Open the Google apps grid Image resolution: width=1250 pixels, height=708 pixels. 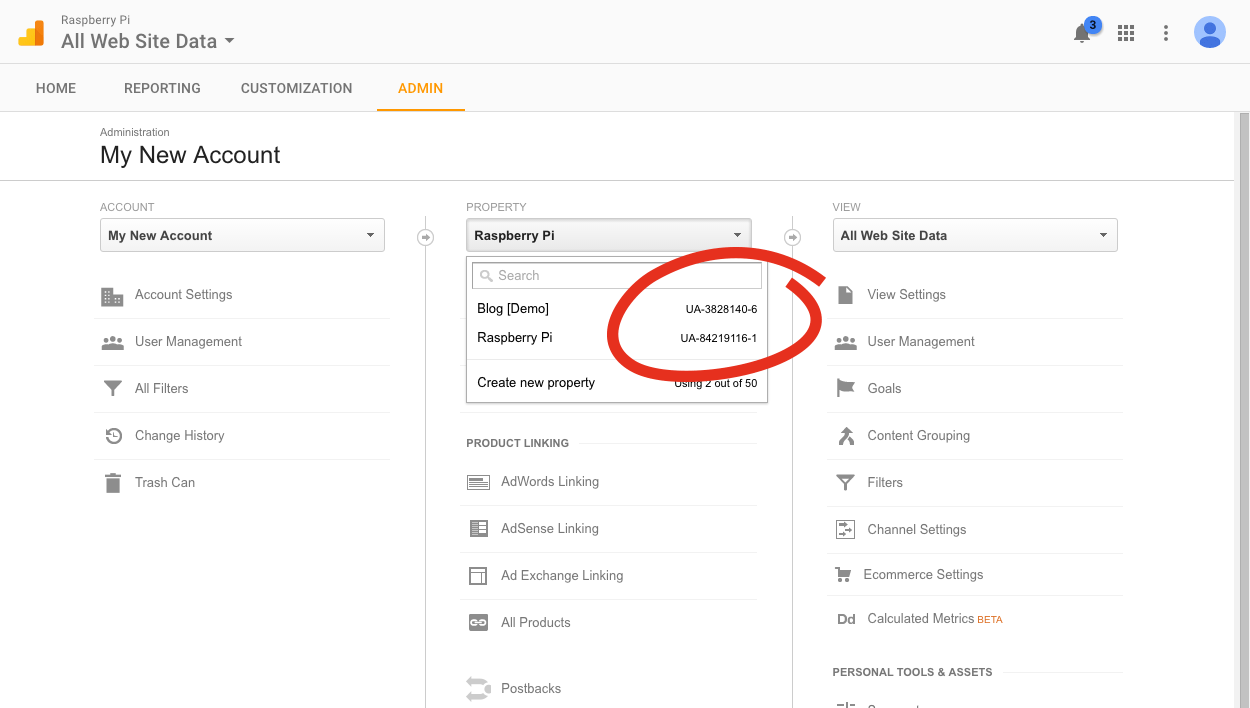click(x=1126, y=33)
